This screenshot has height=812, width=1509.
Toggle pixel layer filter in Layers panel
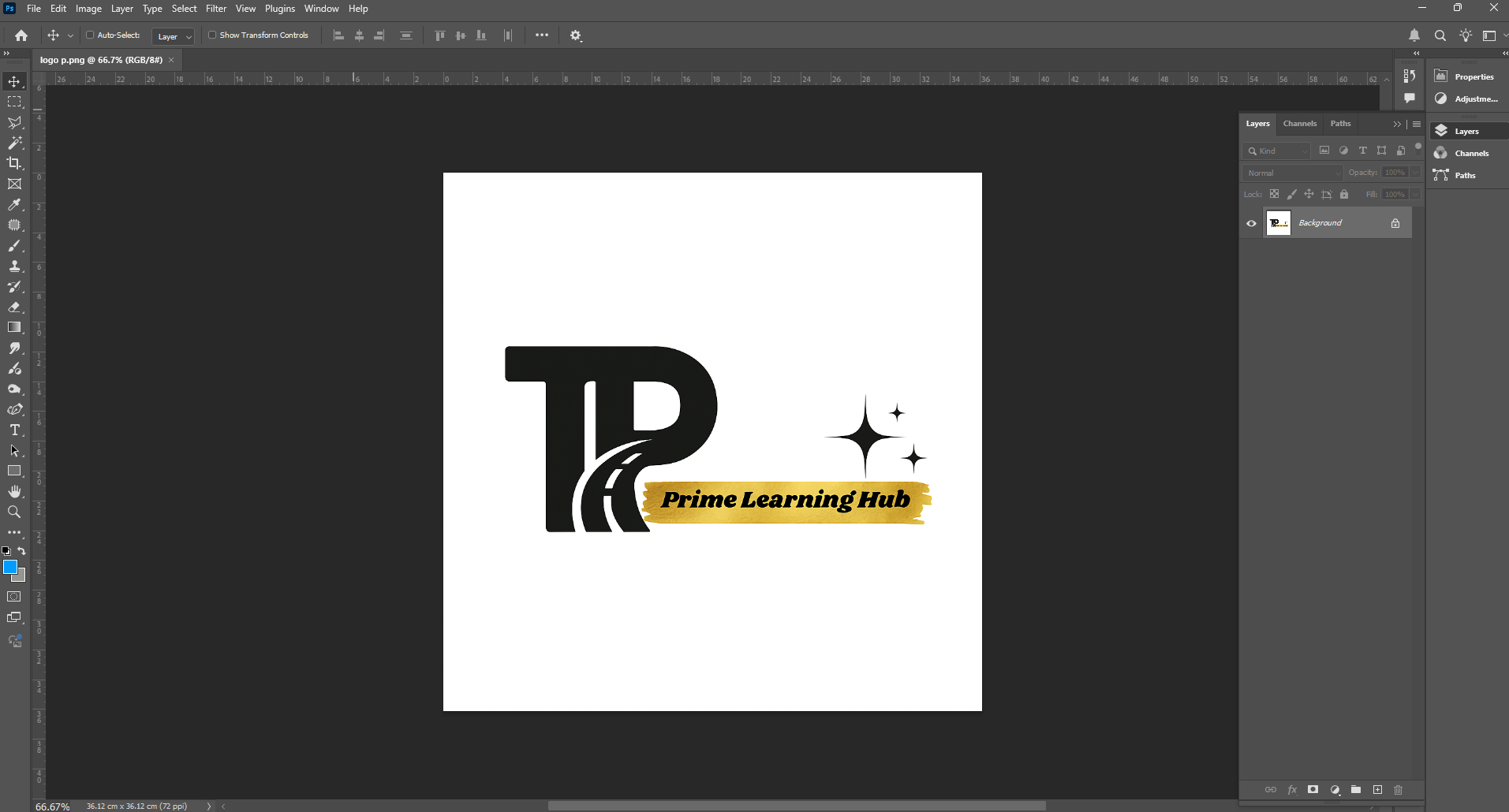coord(1324,151)
